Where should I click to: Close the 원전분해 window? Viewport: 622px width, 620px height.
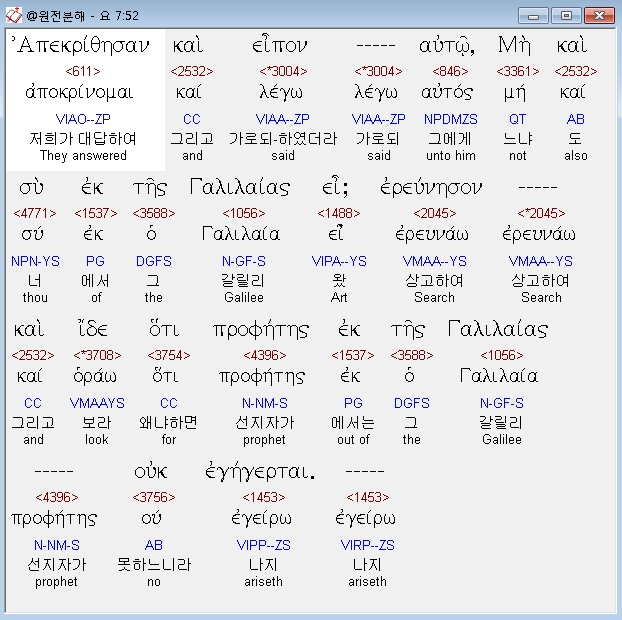[599, 16]
